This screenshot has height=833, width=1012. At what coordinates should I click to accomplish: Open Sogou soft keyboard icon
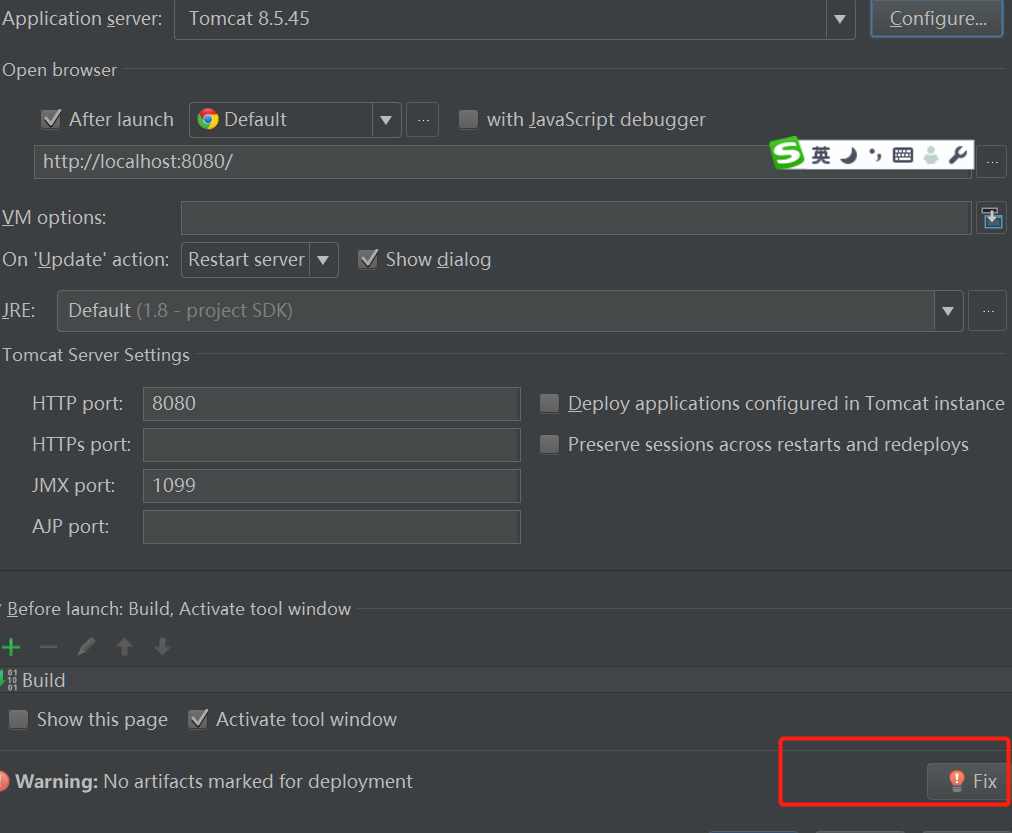coord(902,155)
